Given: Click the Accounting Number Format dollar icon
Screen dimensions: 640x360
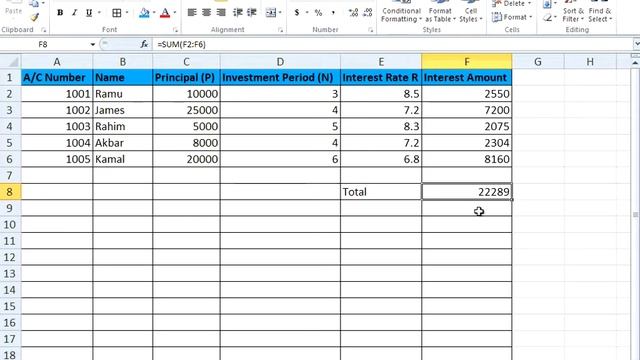Looking at the screenshot, I should 297,13.
